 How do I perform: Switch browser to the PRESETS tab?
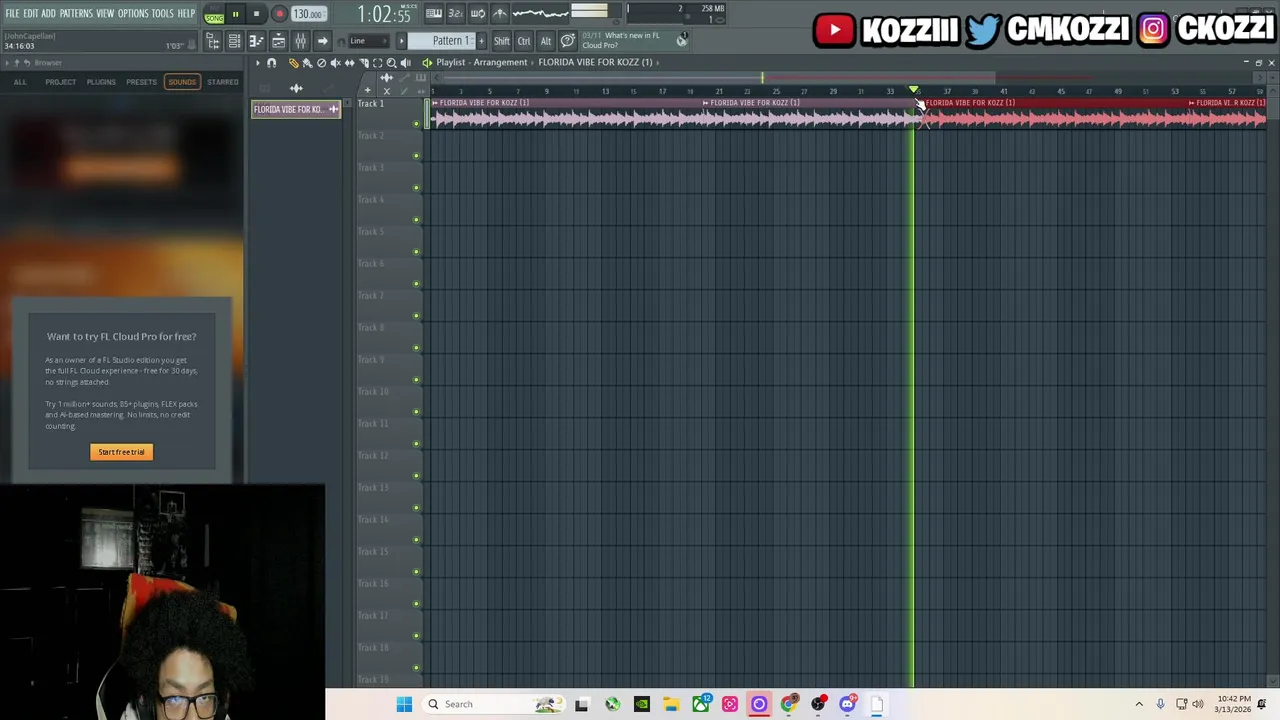141,82
